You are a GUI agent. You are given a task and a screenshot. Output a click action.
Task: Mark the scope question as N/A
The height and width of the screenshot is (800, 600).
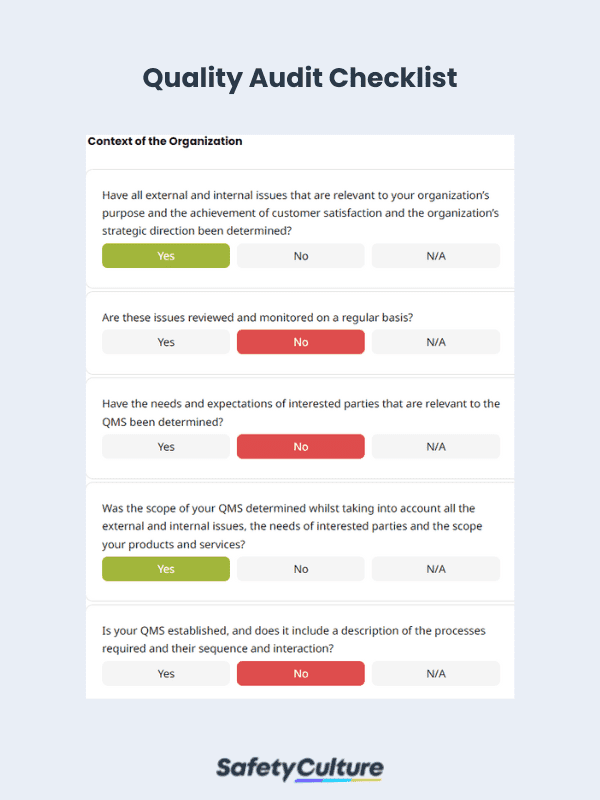click(x=435, y=568)
